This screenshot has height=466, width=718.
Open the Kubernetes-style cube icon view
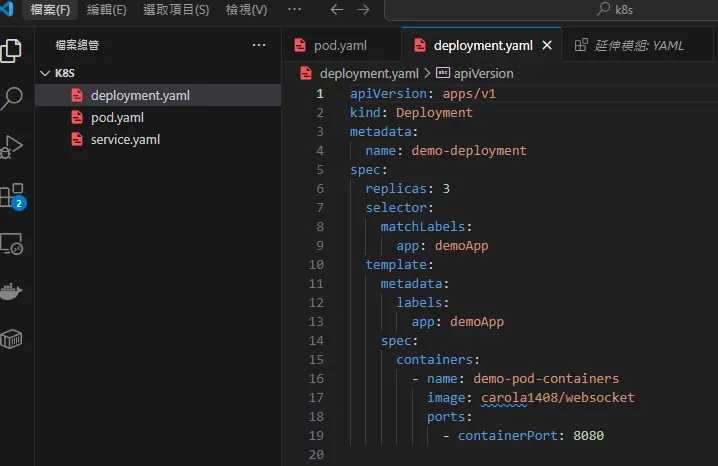click(x=12, y=339)
